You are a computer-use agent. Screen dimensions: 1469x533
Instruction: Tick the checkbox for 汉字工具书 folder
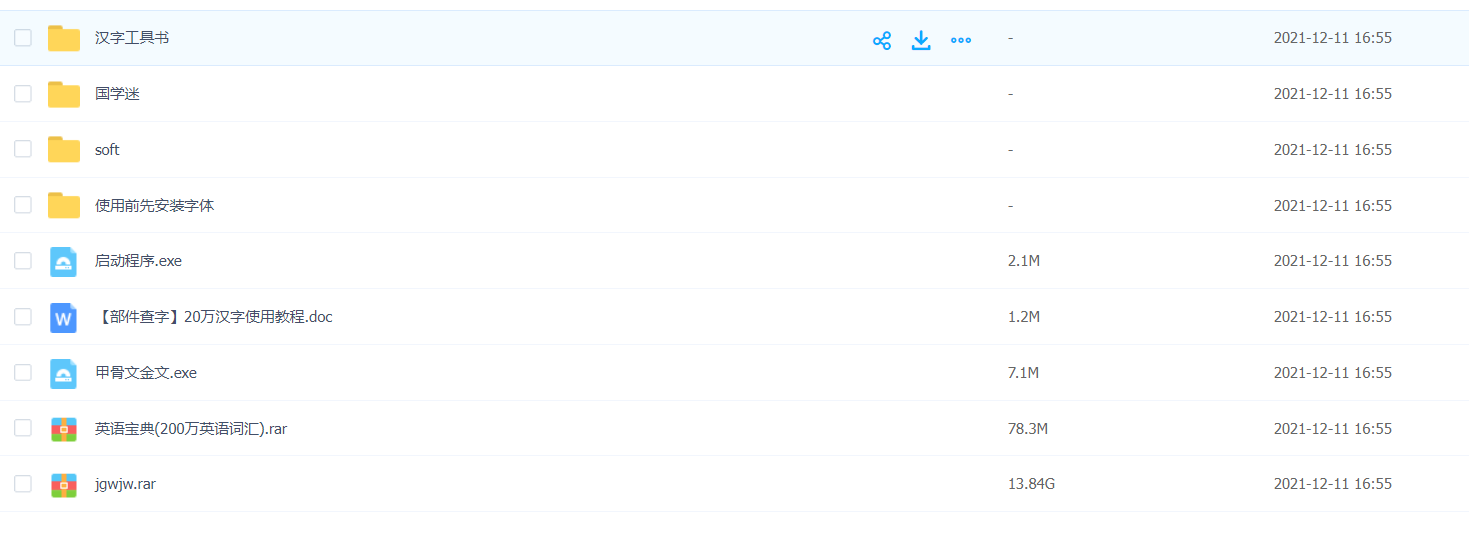23,38
